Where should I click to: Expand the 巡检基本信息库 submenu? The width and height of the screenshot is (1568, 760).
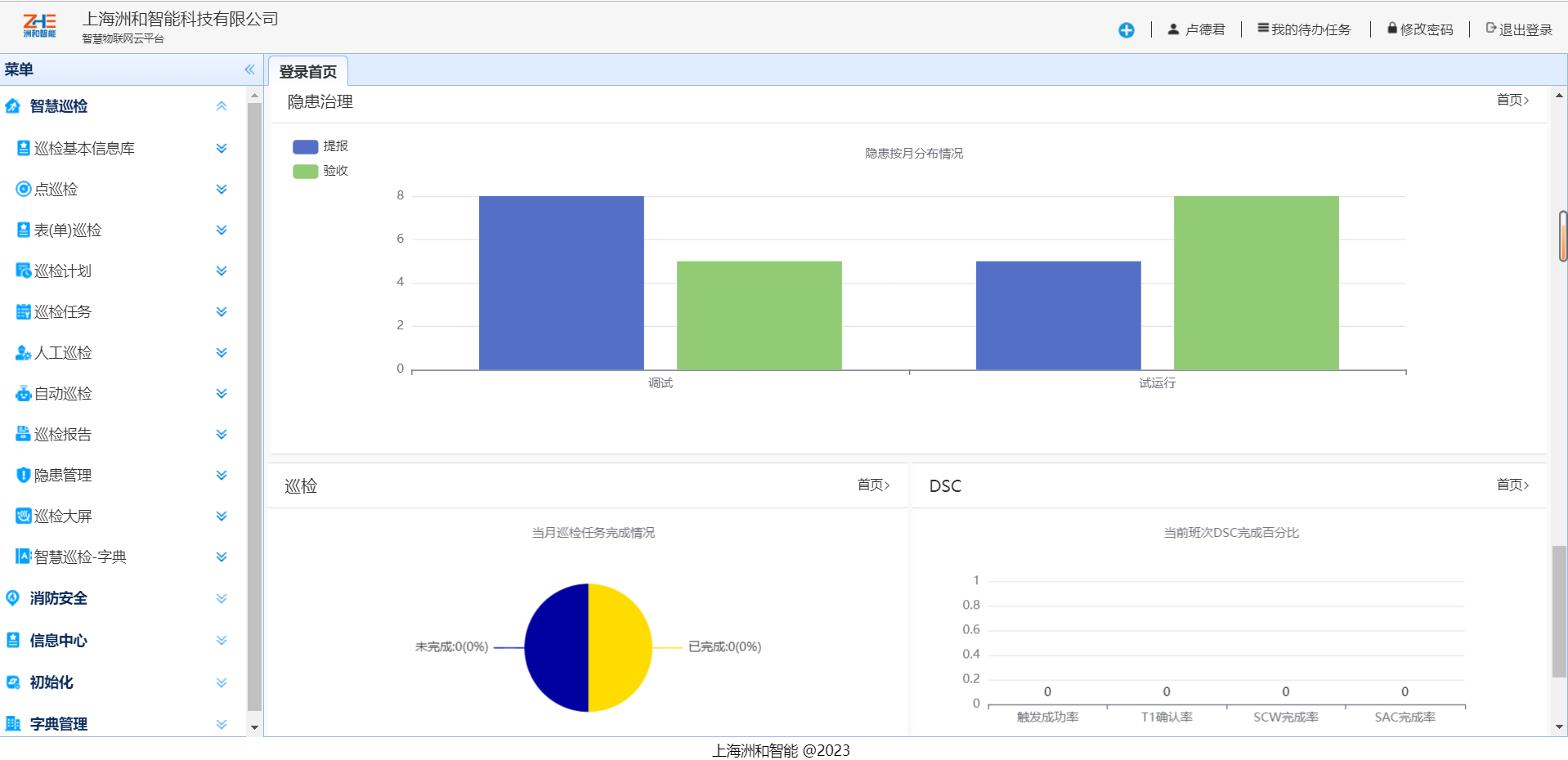pyautogui.click(x=221, y=149)
